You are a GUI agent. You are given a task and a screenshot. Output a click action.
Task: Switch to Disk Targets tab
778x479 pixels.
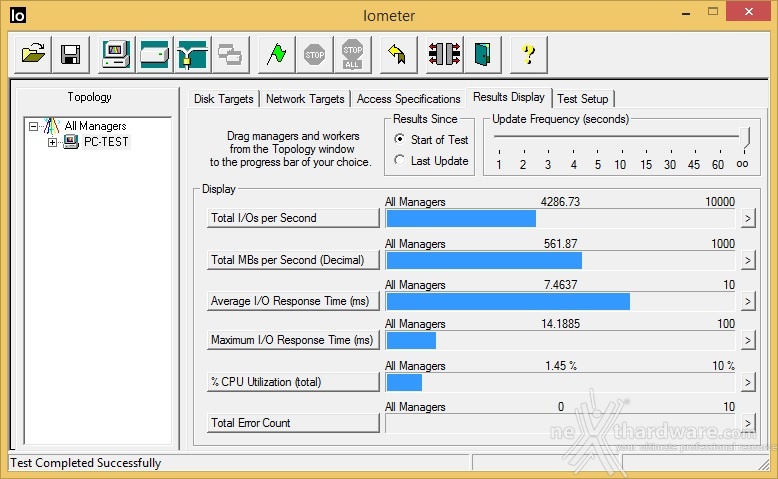click(x=224, y=99)
